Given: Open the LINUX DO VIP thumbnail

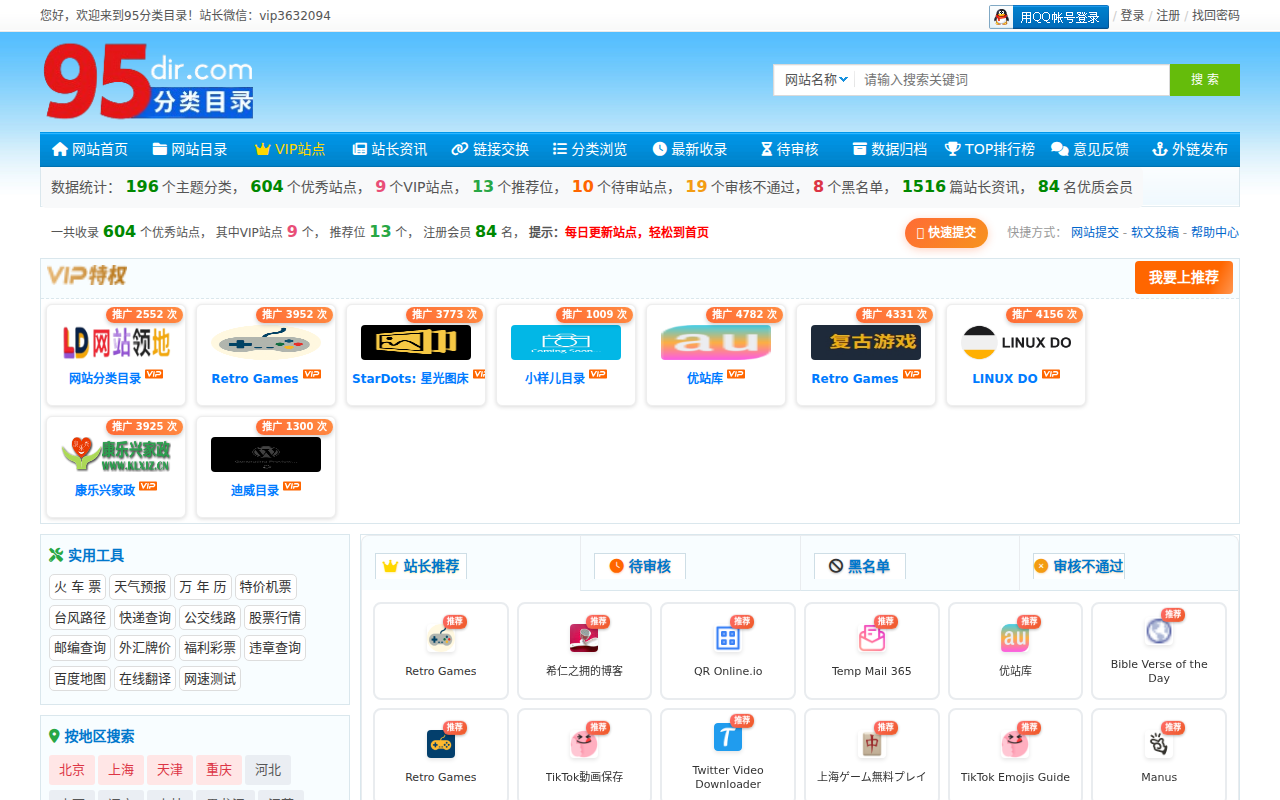Looking at the screenshot, I should click(1015, 343).
